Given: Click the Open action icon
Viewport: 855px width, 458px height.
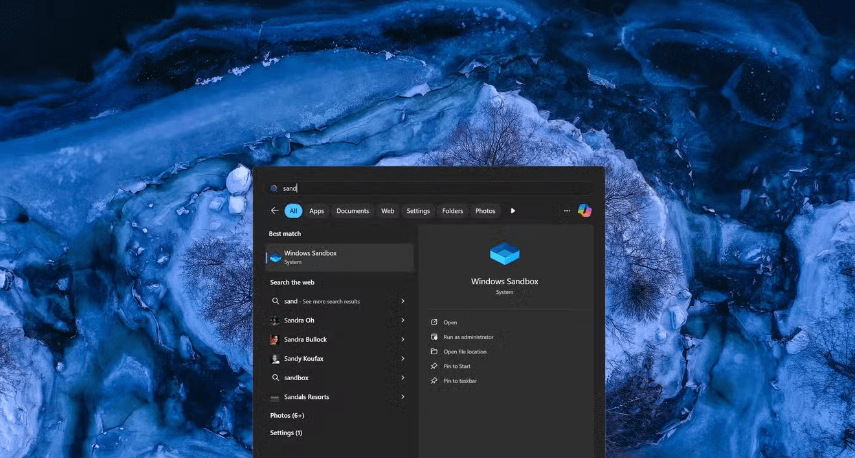Looking at the screenshot, I should pos(434,322).
